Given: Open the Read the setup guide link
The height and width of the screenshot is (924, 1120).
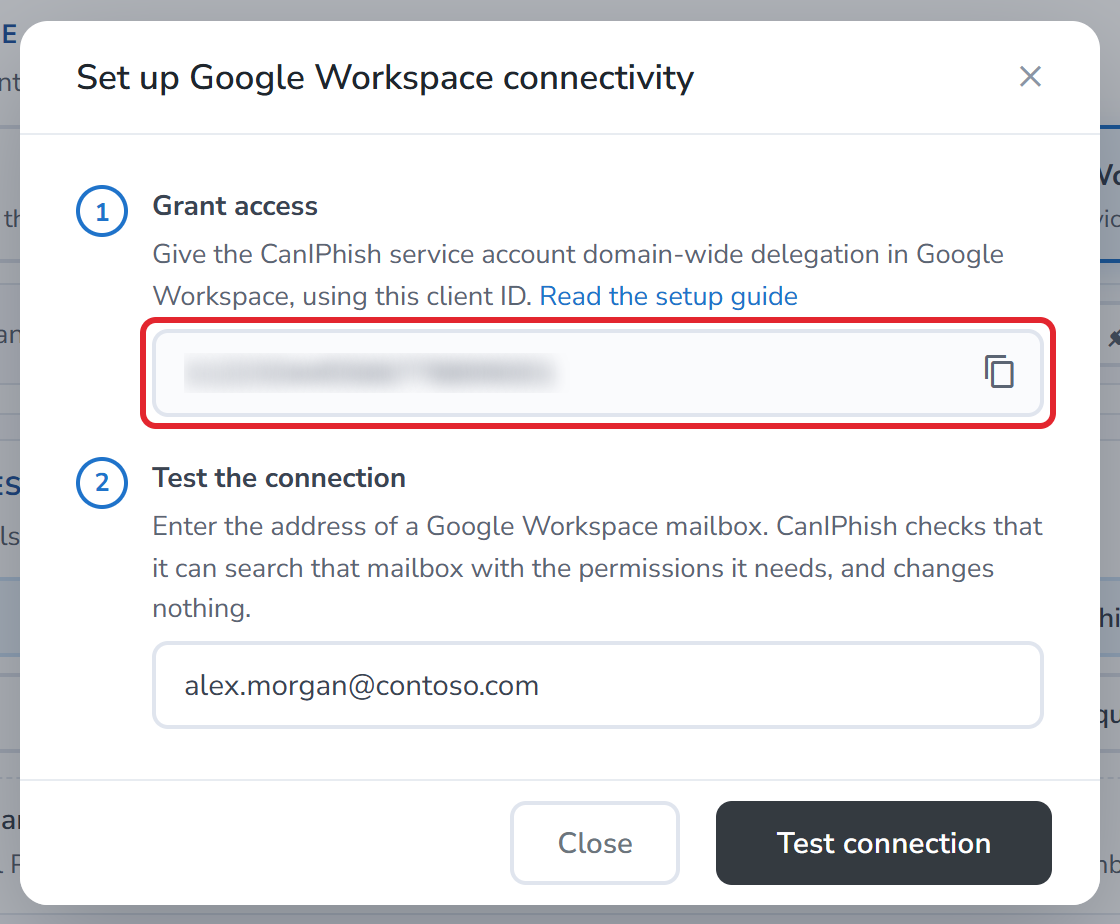Looking at the screenshot, I should [668, 296].
